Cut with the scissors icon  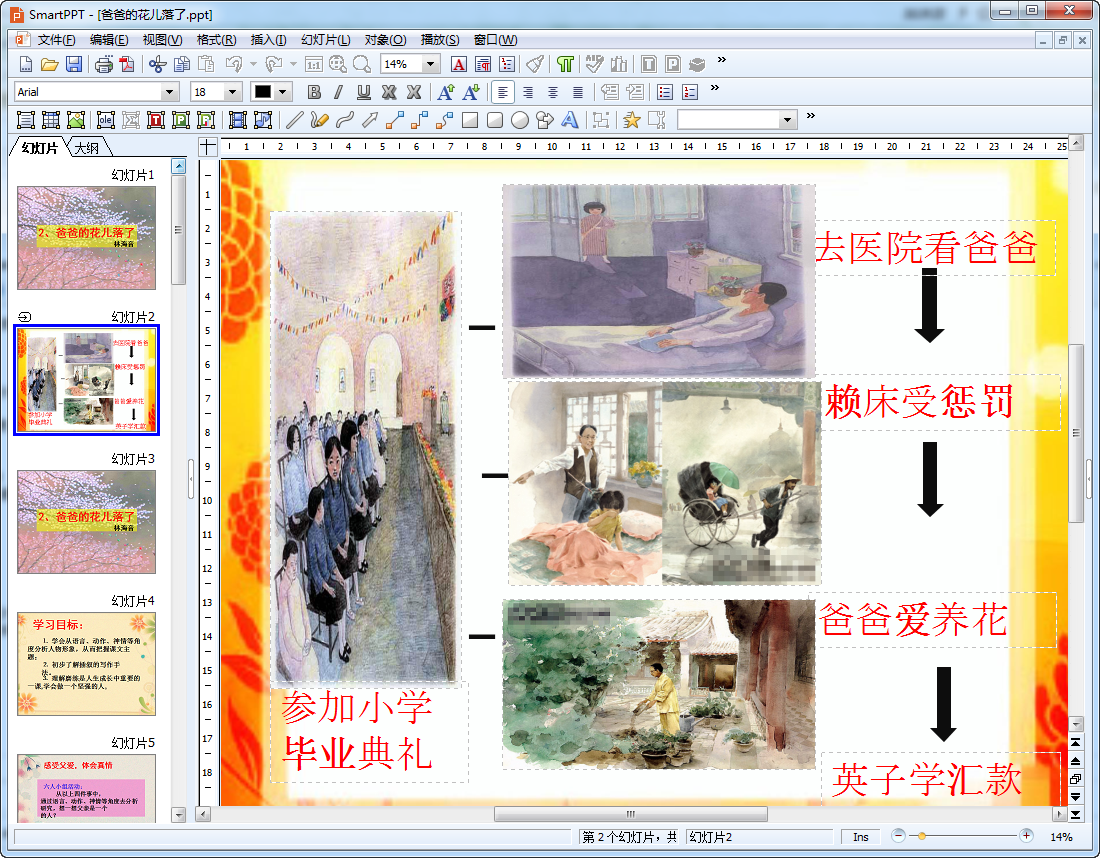click(157, 65)
